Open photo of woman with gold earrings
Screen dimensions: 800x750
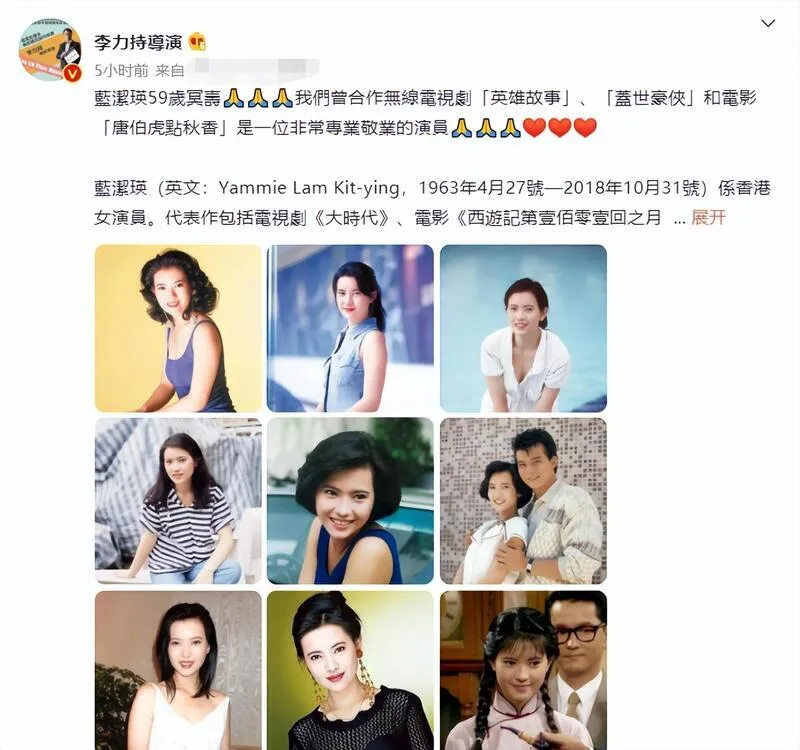350,670
